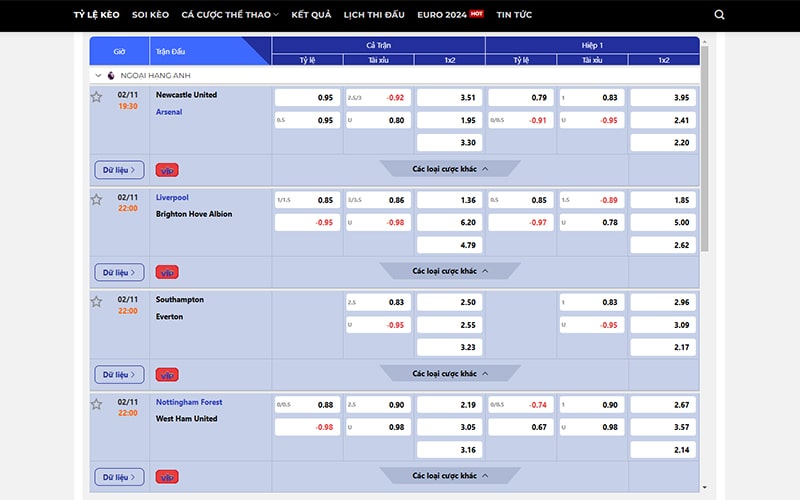Go to Soi Kèo menu item

click(151, 15)
